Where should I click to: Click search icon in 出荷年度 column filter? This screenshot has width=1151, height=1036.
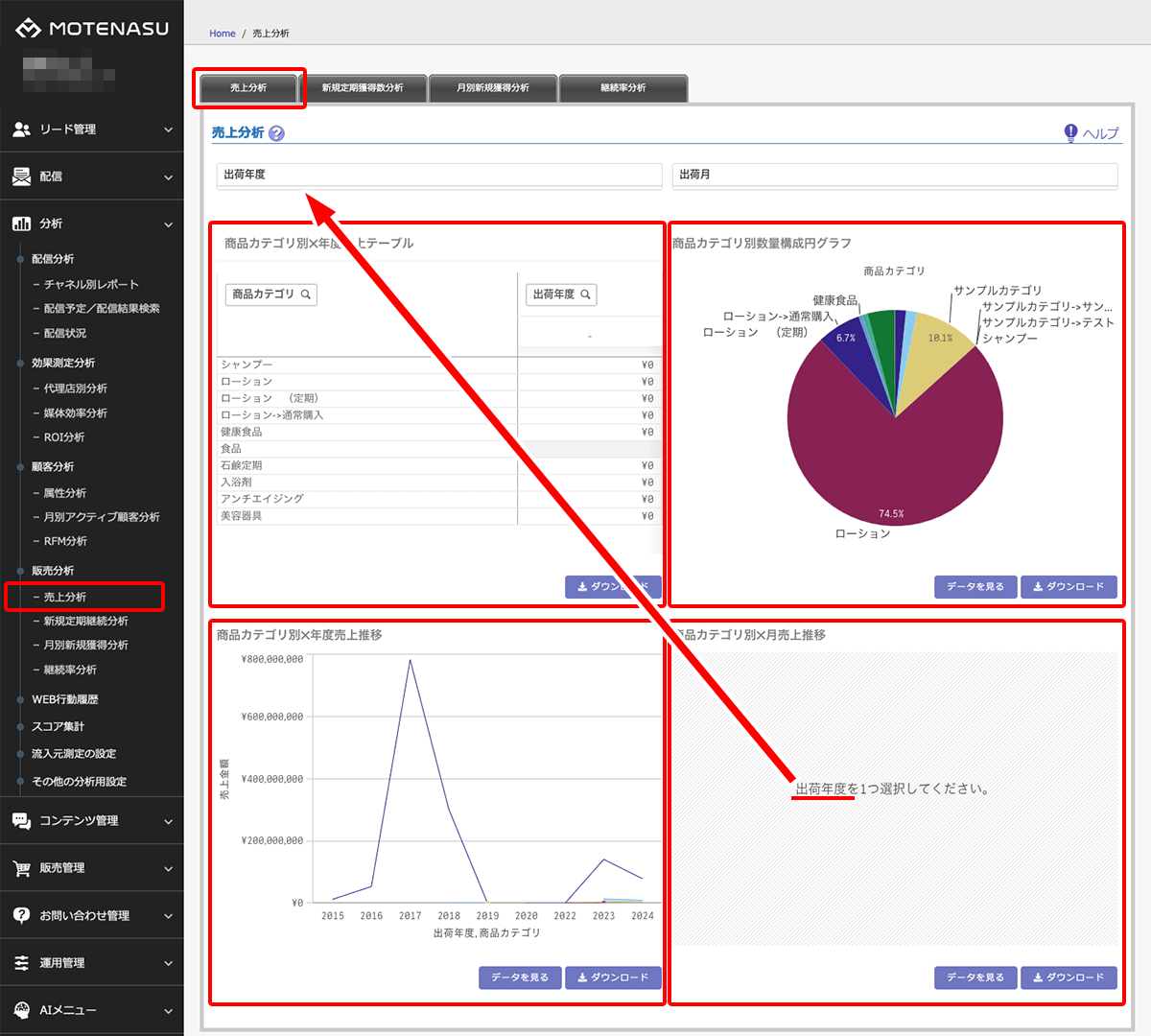pyautogui.click(x=585, y=294)
